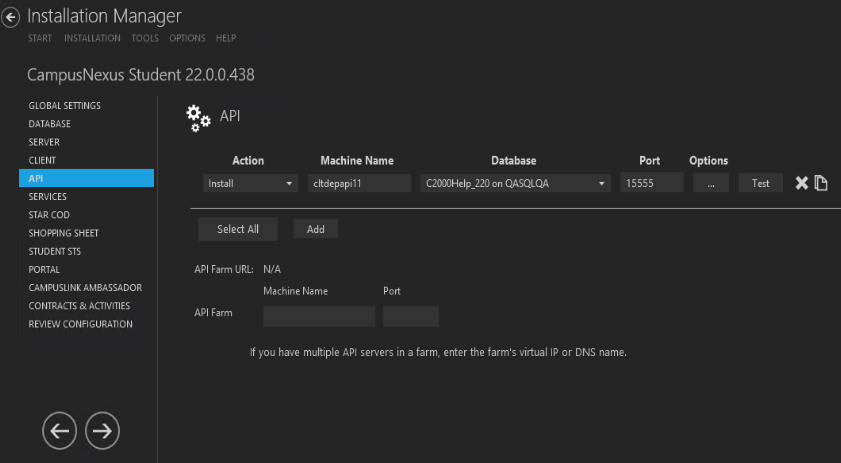Click the API gears icon
Image resolution: width=841 pixels, height=463 pixels.
pos(198,118)
